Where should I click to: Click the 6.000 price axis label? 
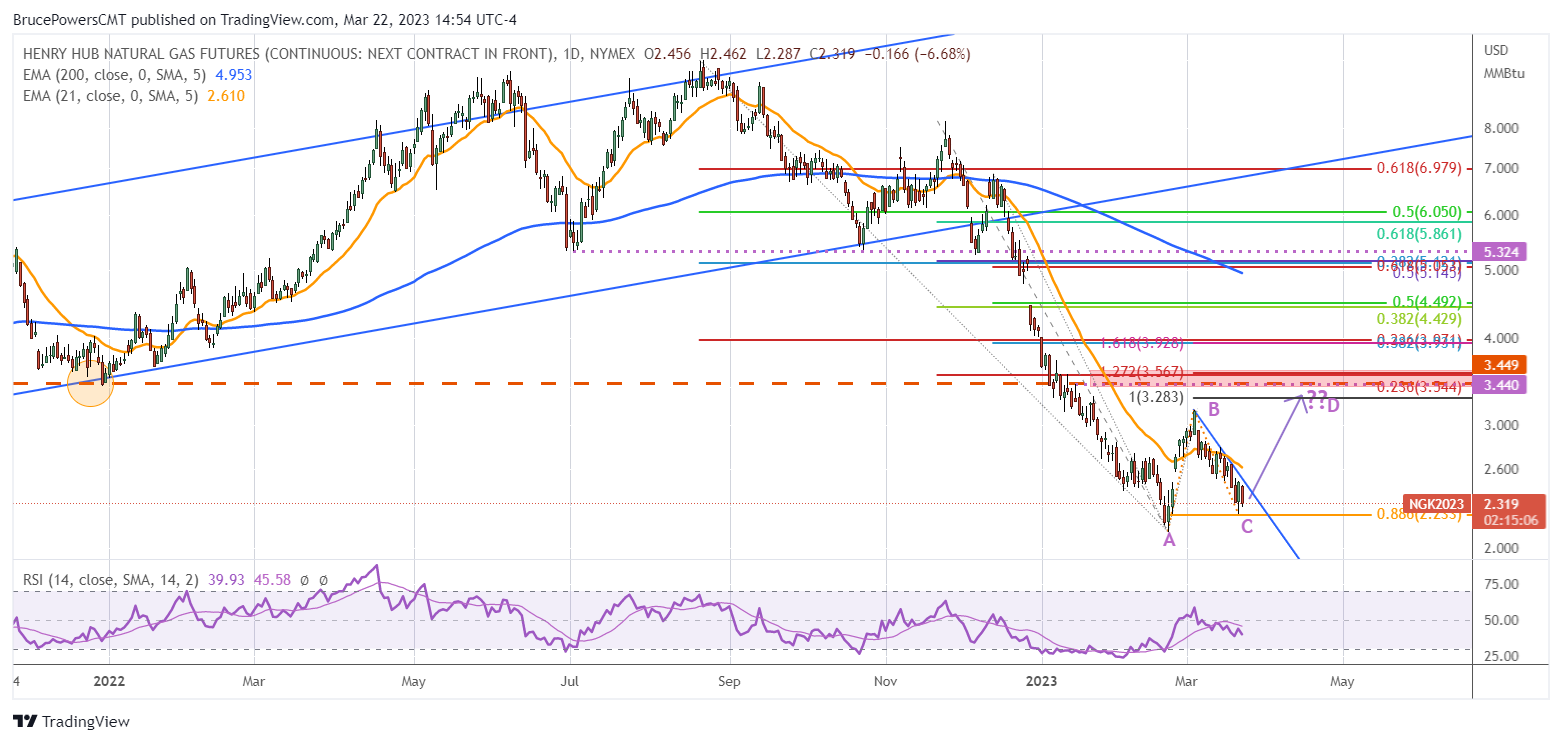[1502, 215]
